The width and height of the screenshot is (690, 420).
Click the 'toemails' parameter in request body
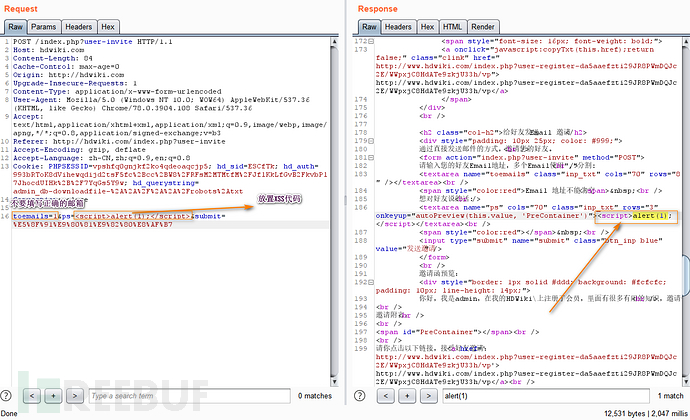(x=31, y=216)
